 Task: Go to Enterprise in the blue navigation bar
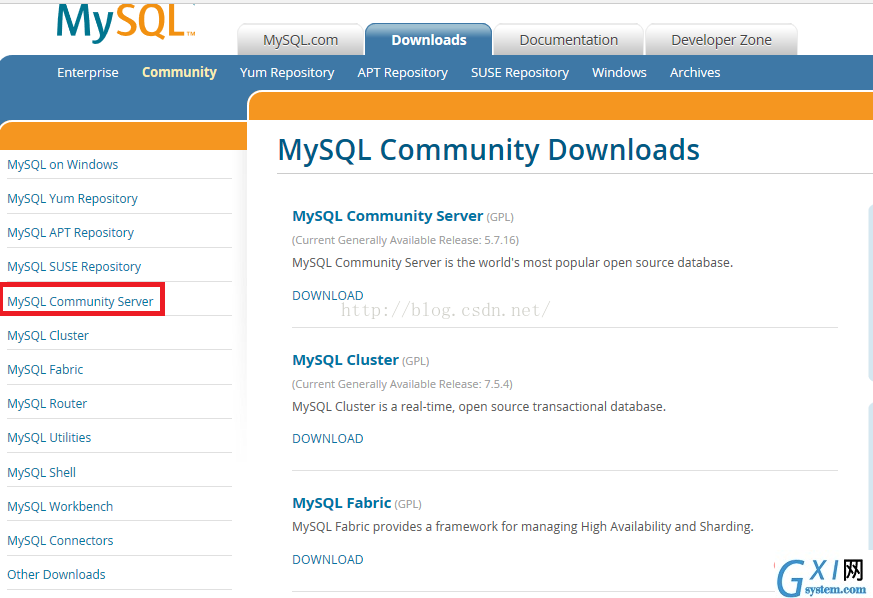[x=88, y=72]
